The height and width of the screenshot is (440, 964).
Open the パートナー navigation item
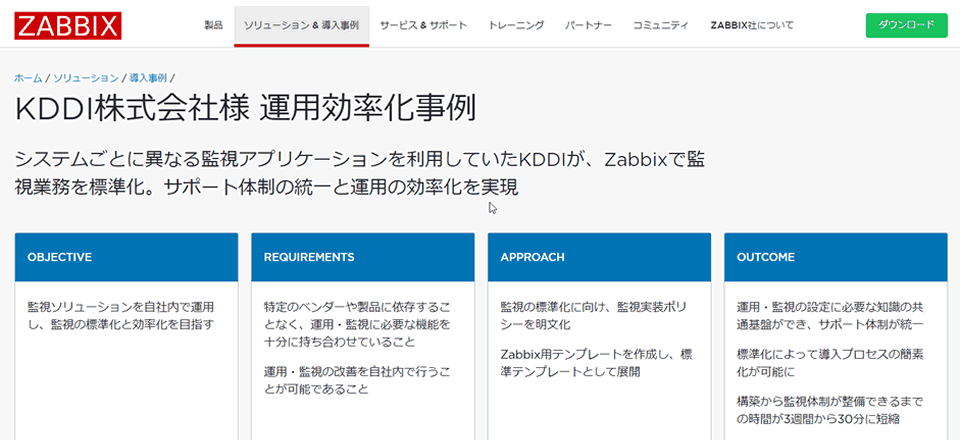pyautogui.click(x=588, y=25)
